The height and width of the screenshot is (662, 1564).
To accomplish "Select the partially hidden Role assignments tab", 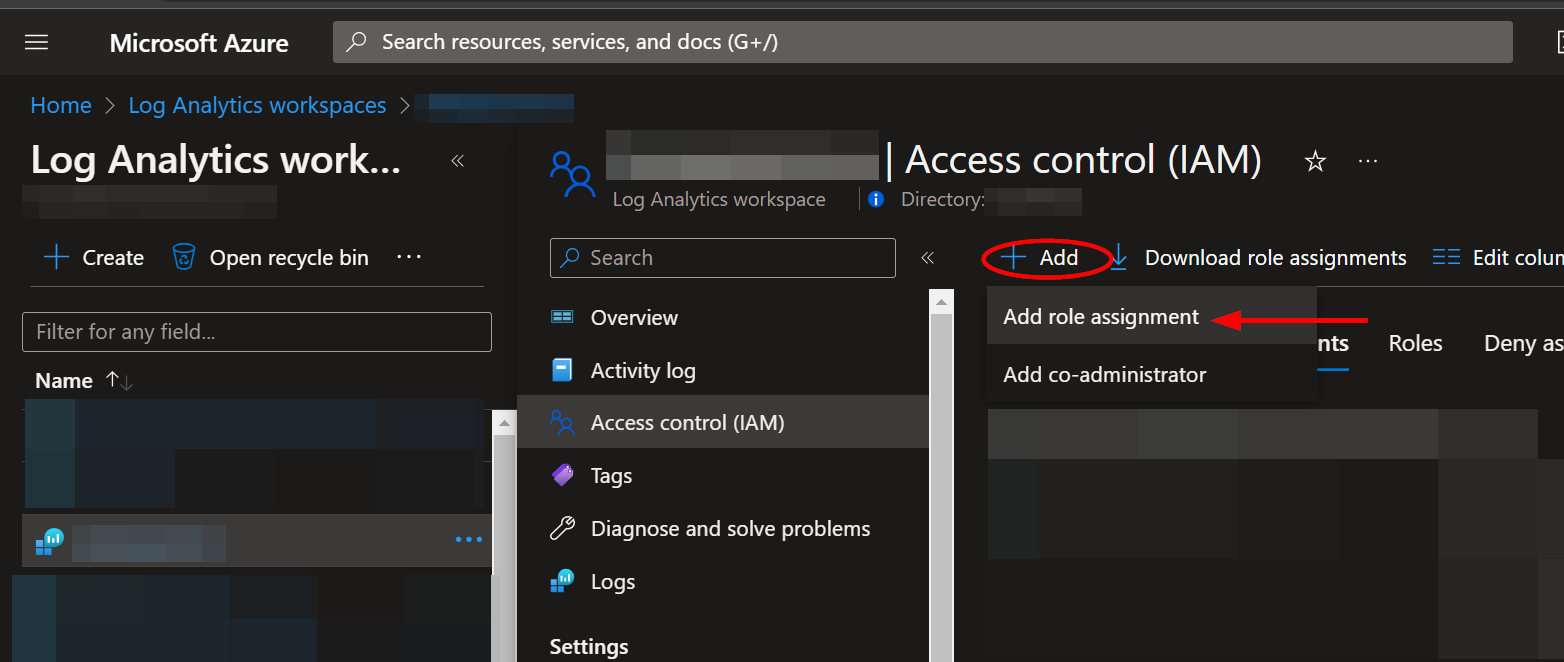I will (1333, 345).
